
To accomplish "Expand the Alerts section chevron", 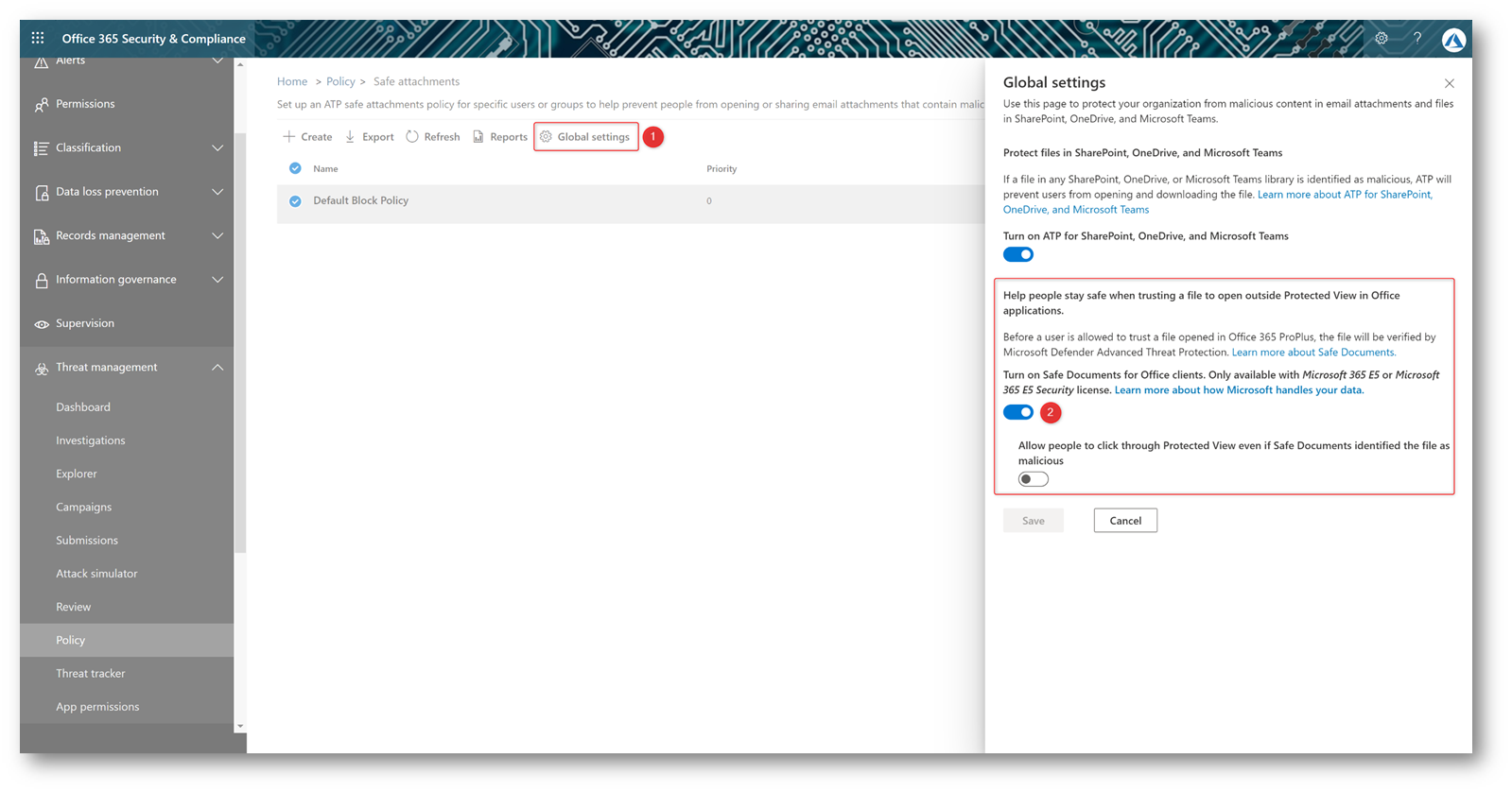I will point(217,60).
